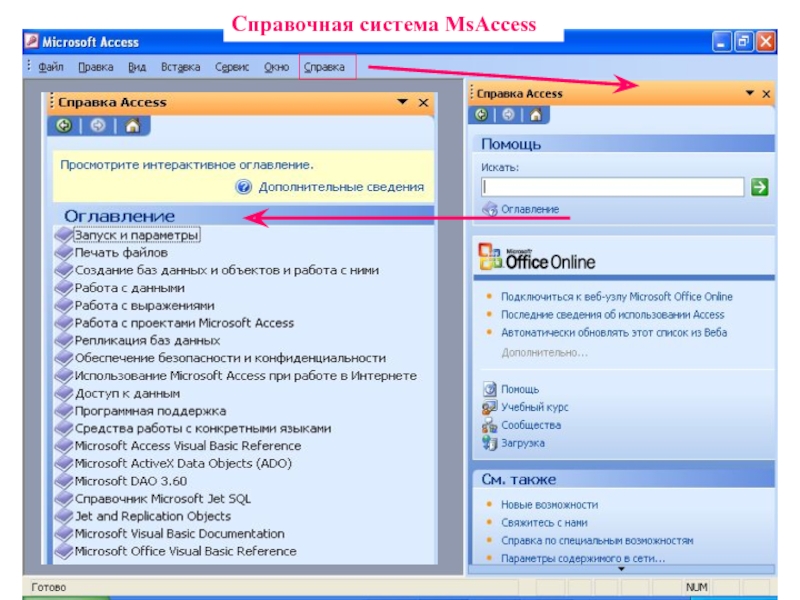Click the green Search go arrow button

coord(760,187)
